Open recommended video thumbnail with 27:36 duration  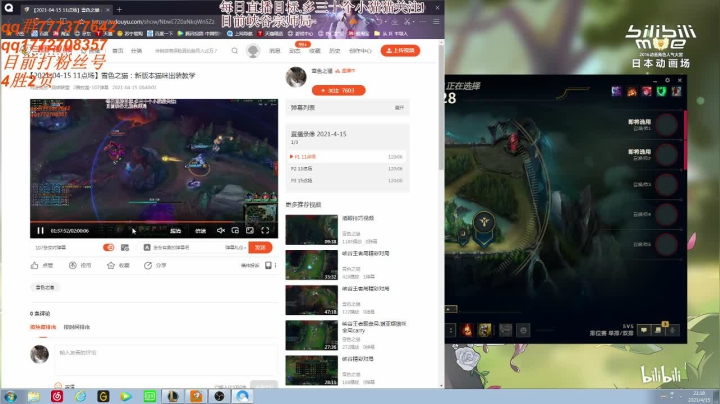pyautogui.click(x=311, y=335)
